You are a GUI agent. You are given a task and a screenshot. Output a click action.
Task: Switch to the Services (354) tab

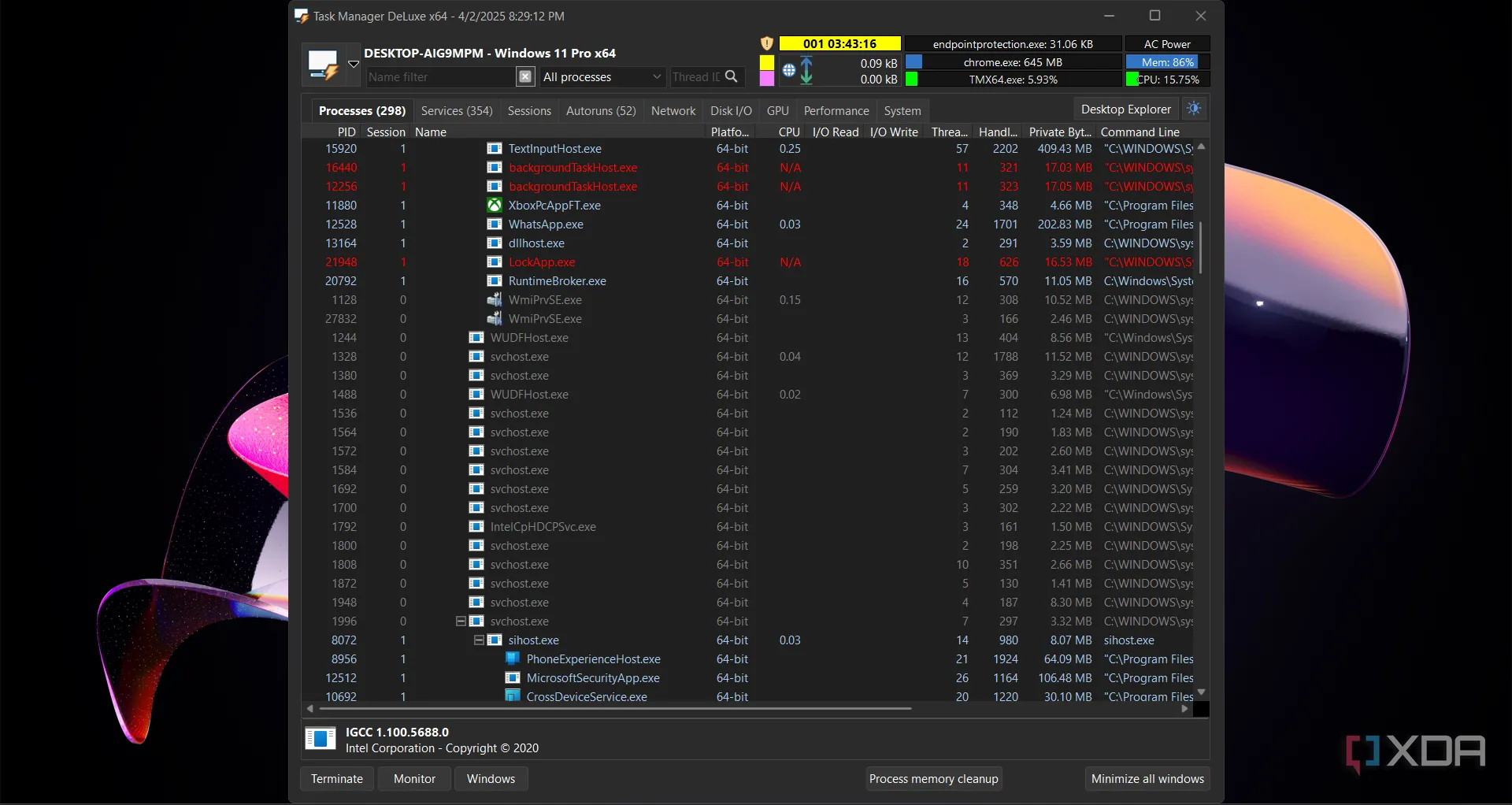pyautogui.click(x=457, y=111)
